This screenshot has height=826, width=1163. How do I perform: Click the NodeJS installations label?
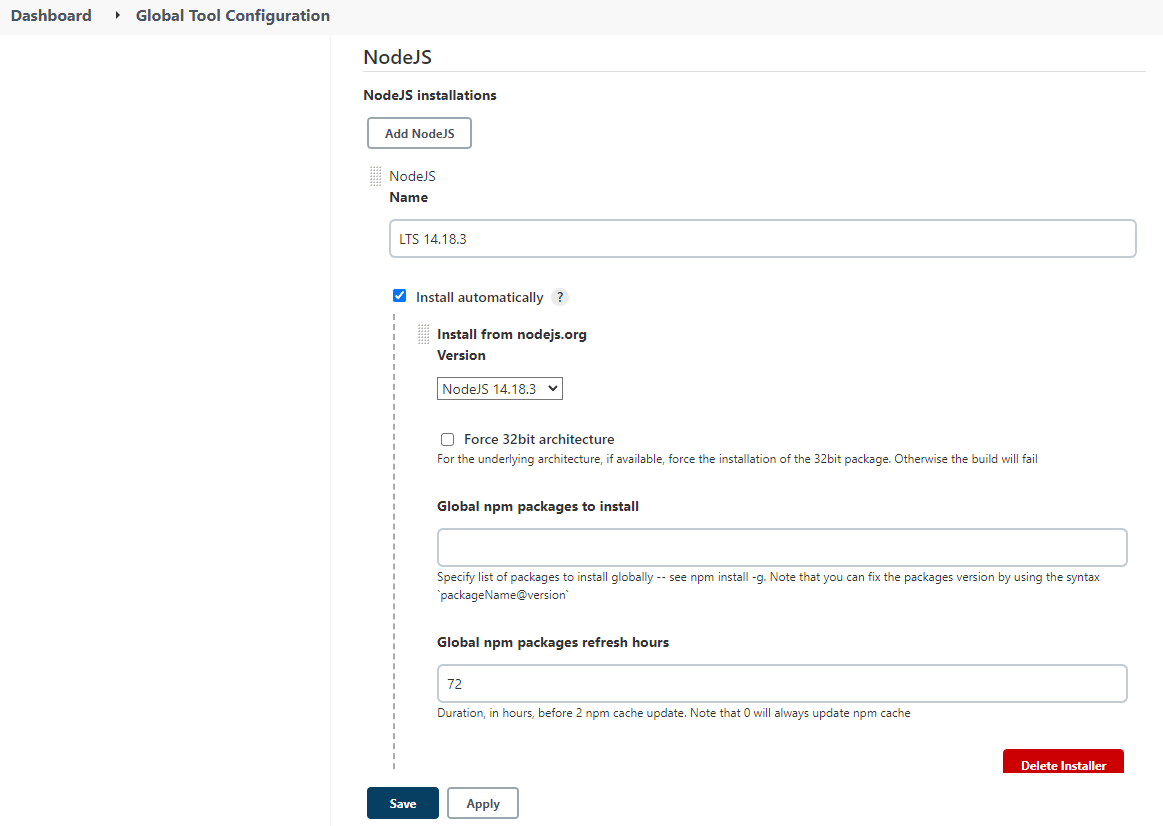(430, 95)
